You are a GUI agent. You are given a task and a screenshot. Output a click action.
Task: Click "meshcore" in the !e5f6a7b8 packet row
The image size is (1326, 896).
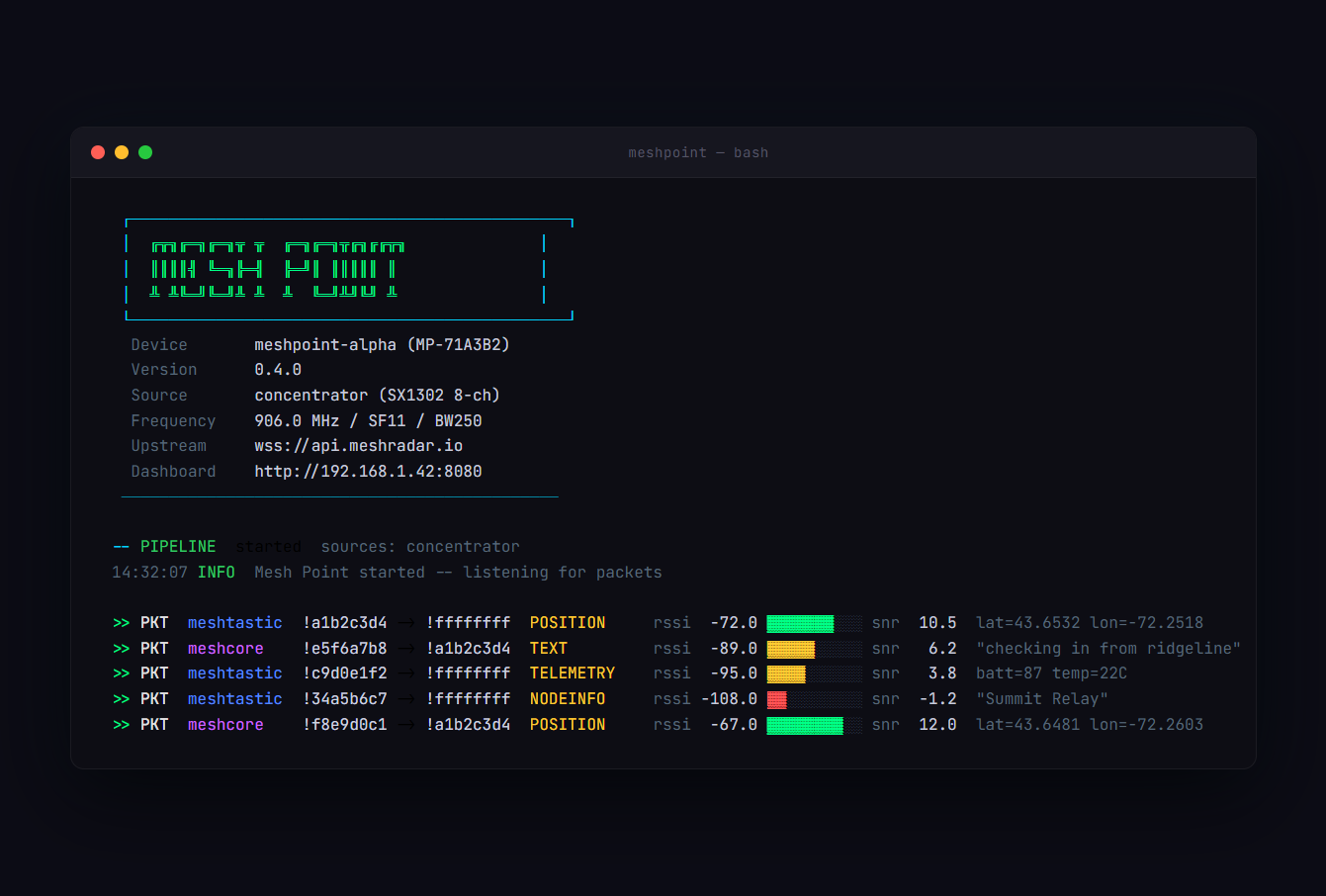[225, 649]
